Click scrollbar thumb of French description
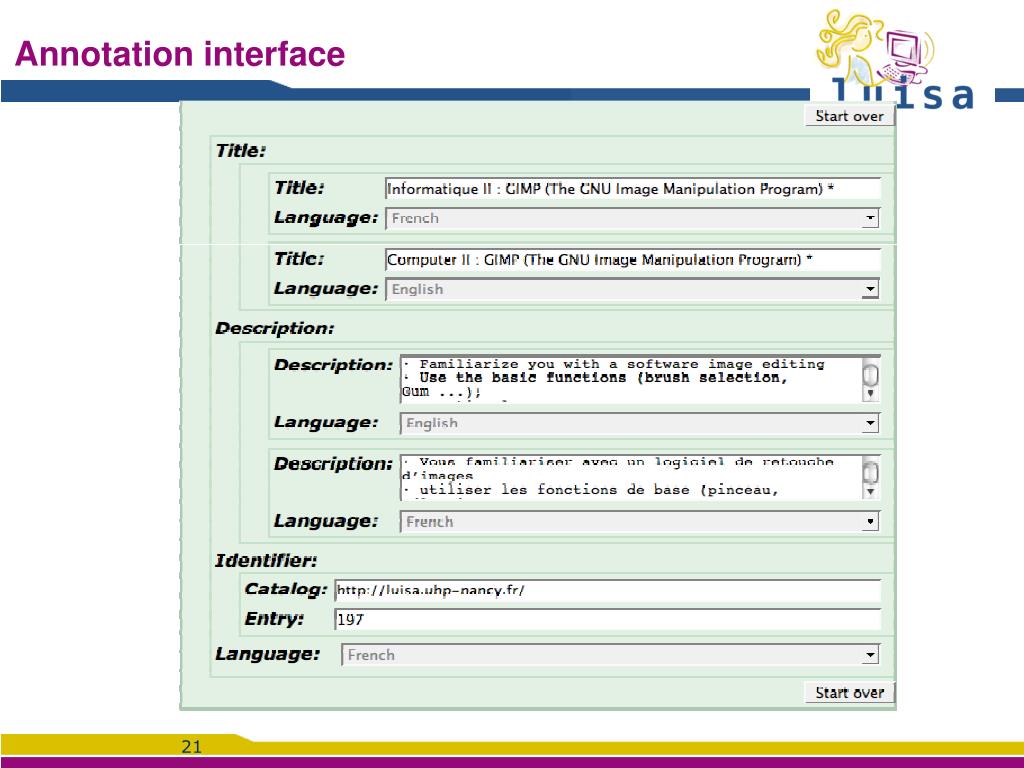Screen dimensions: 1024x768 [x=871, y=472]
